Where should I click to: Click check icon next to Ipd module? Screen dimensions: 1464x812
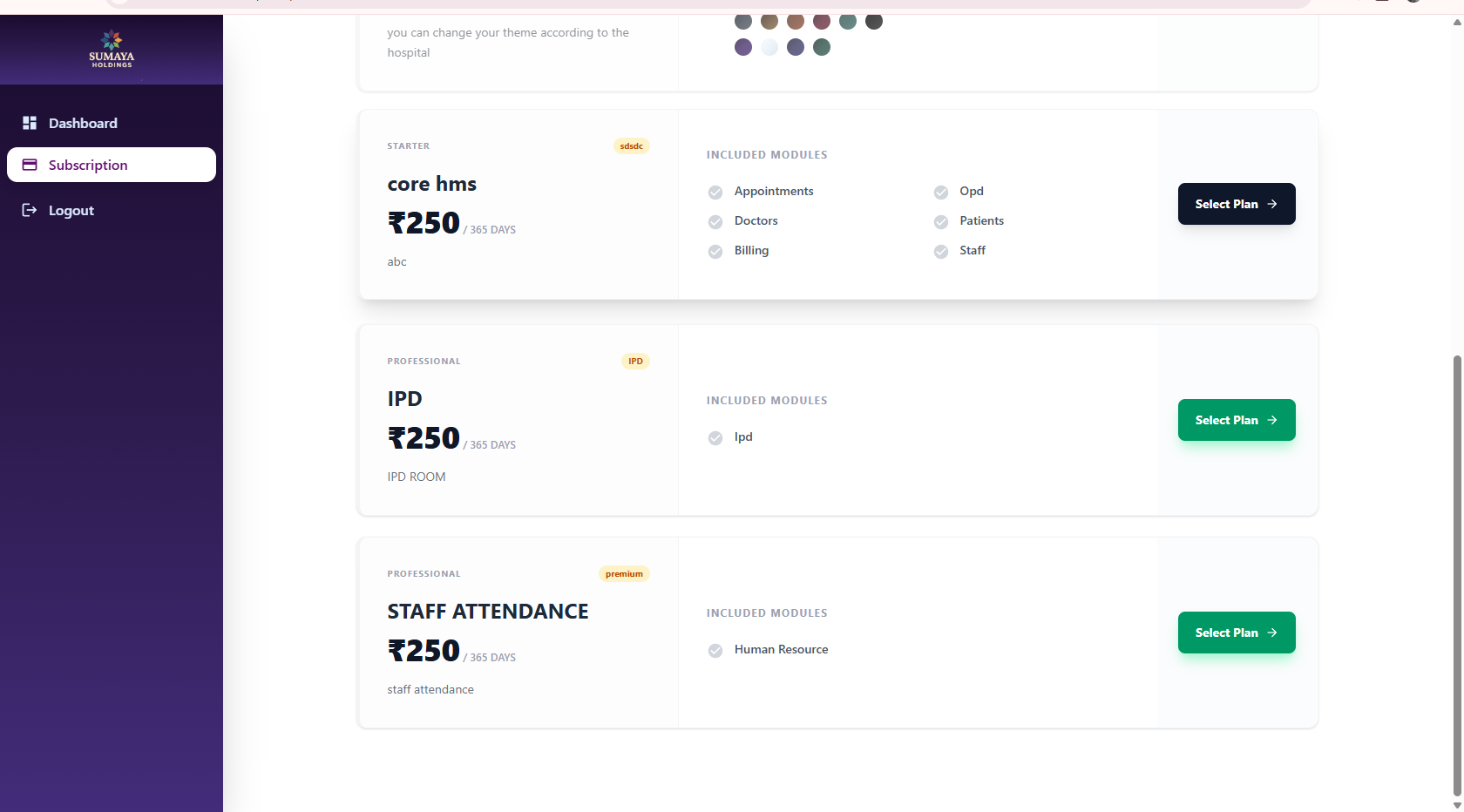point(715,438)
